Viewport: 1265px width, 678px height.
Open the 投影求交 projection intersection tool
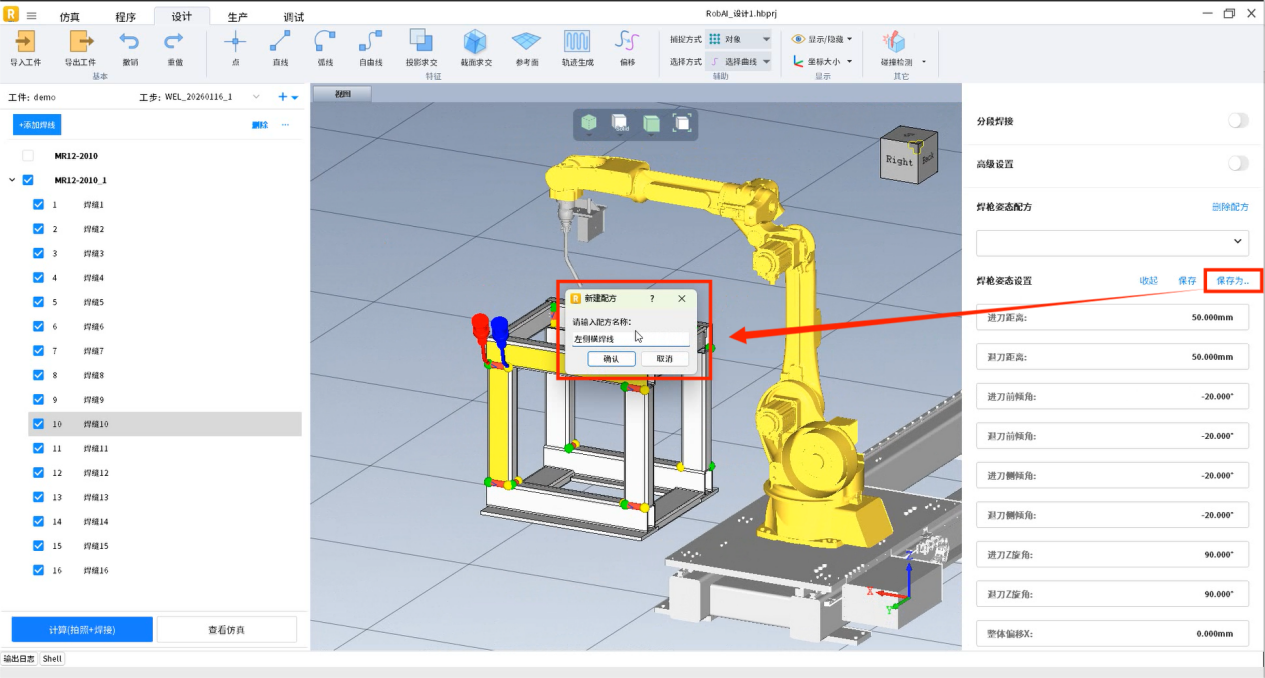[x=421, y=42]
